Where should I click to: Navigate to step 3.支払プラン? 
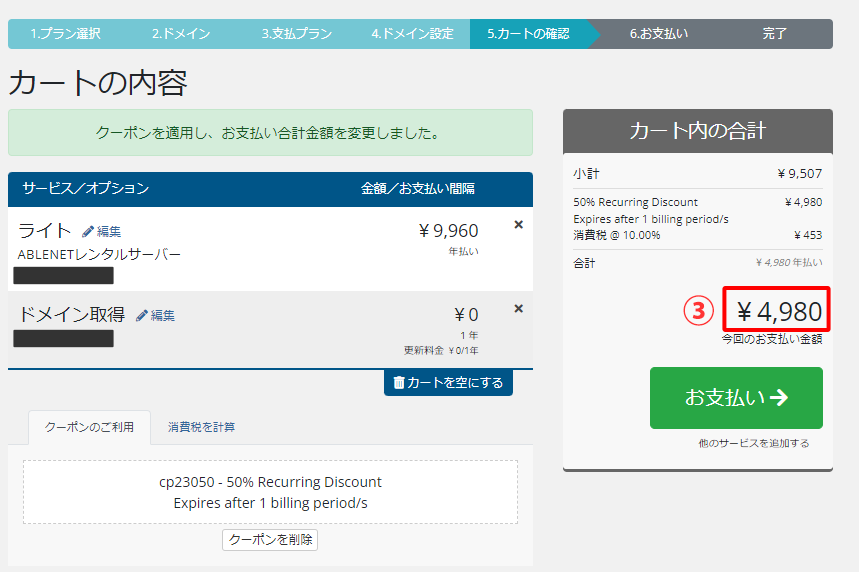point(297,34)
